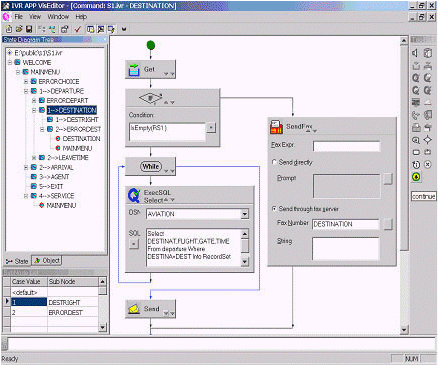Click the browse button next to Prompt box
The width and height of the screenshot is (438, 365).
click(x=387, y=179)
